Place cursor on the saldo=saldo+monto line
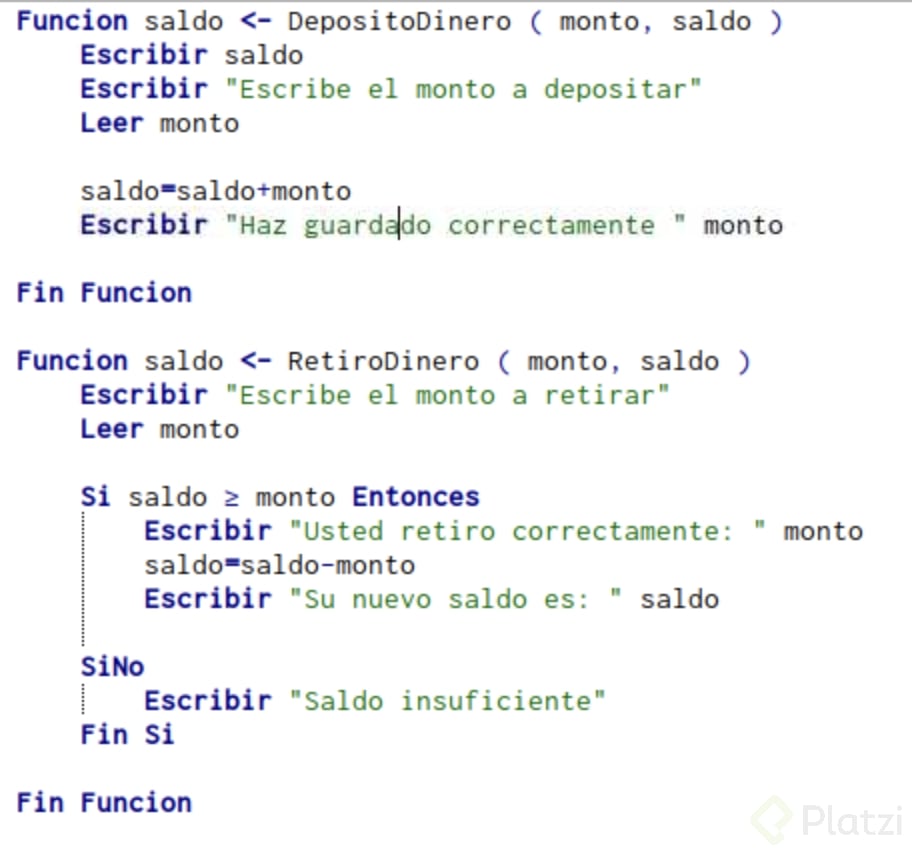 click(x=216, y=191)
